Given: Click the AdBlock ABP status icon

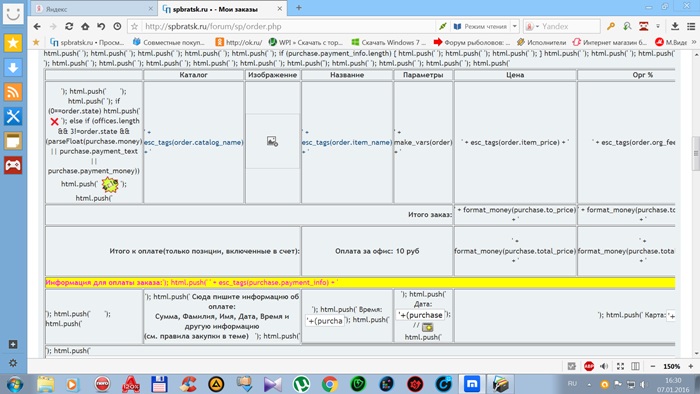Looking at the screenshot, I should [x=589, y=366].
